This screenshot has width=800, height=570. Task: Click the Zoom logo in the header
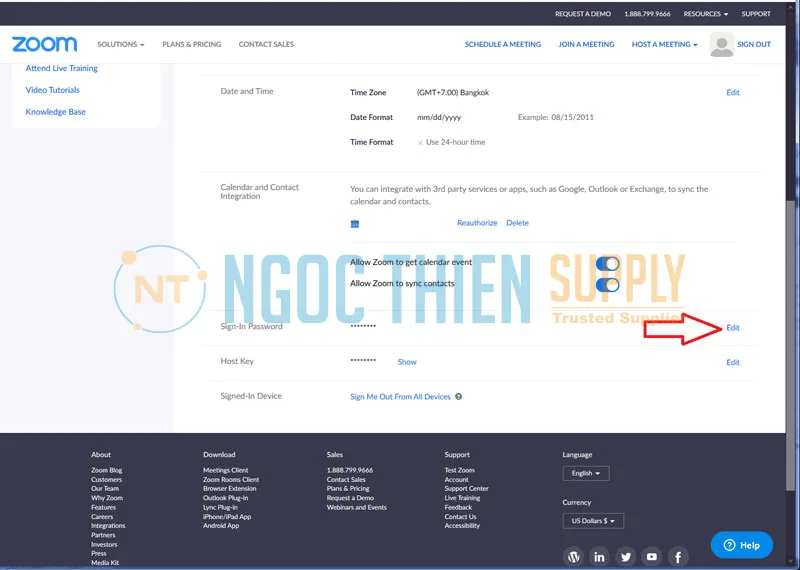44,44
